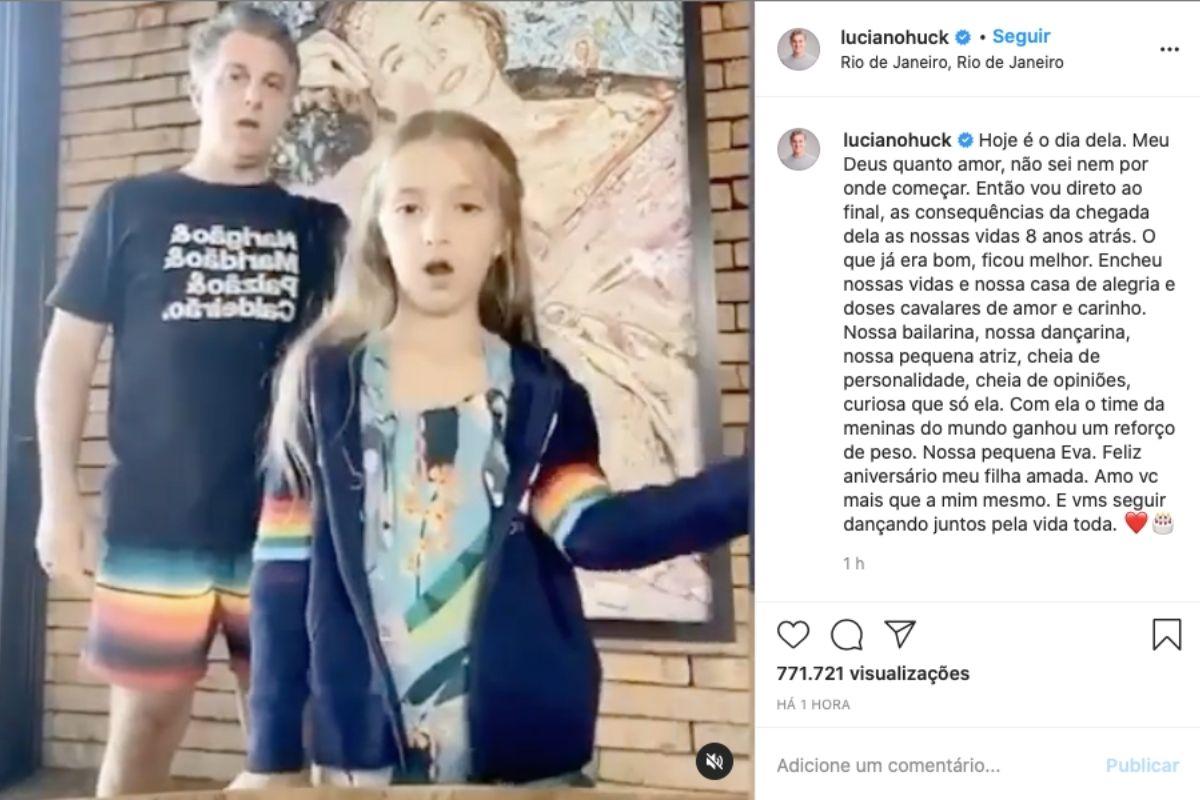The image size is (1200, 800).
Task: Open the Rio de Janeiro location link
Action: tap(953, 62)
